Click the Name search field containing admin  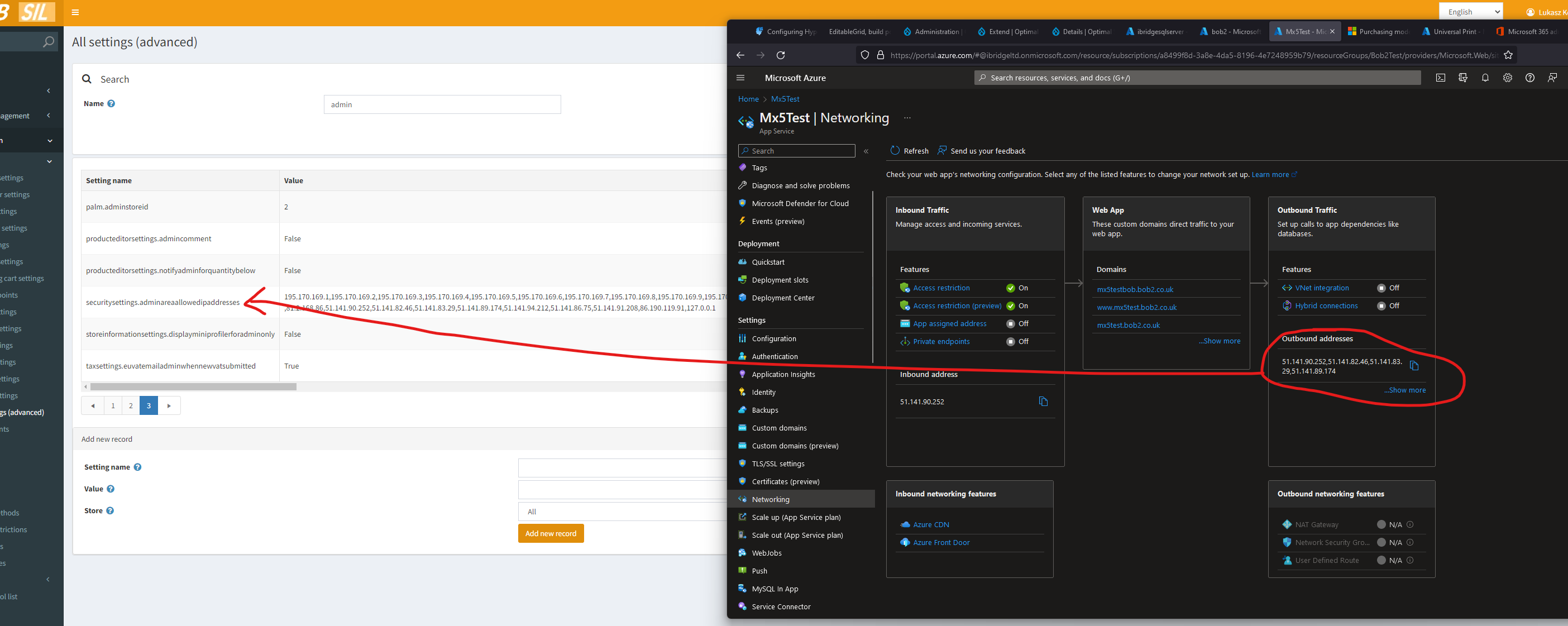click(x=442, y=105)
